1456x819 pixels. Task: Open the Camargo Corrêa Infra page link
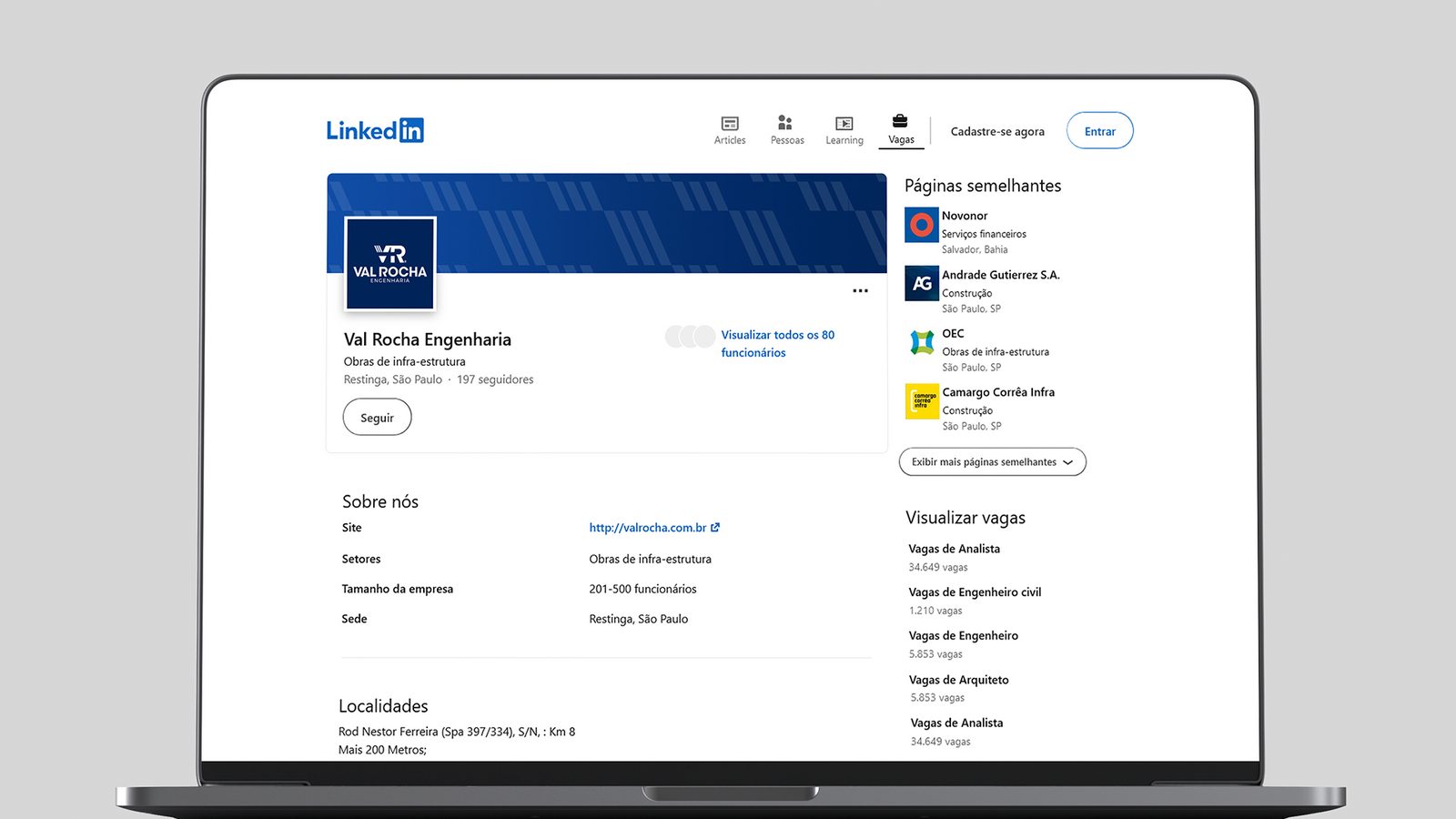point(998,392)
